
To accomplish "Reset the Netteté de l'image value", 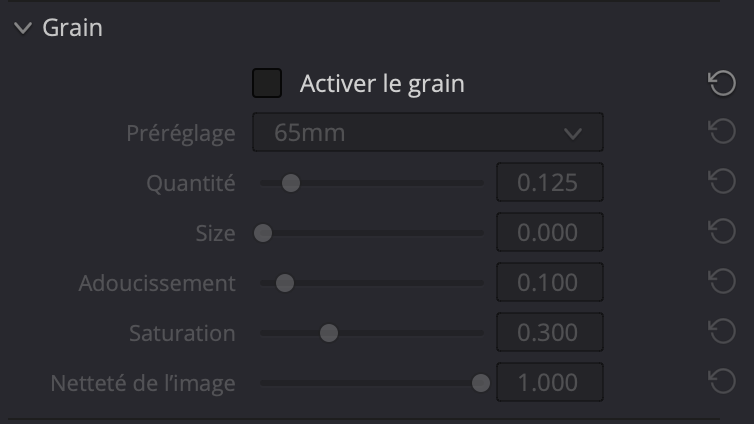I will [721, 382].
